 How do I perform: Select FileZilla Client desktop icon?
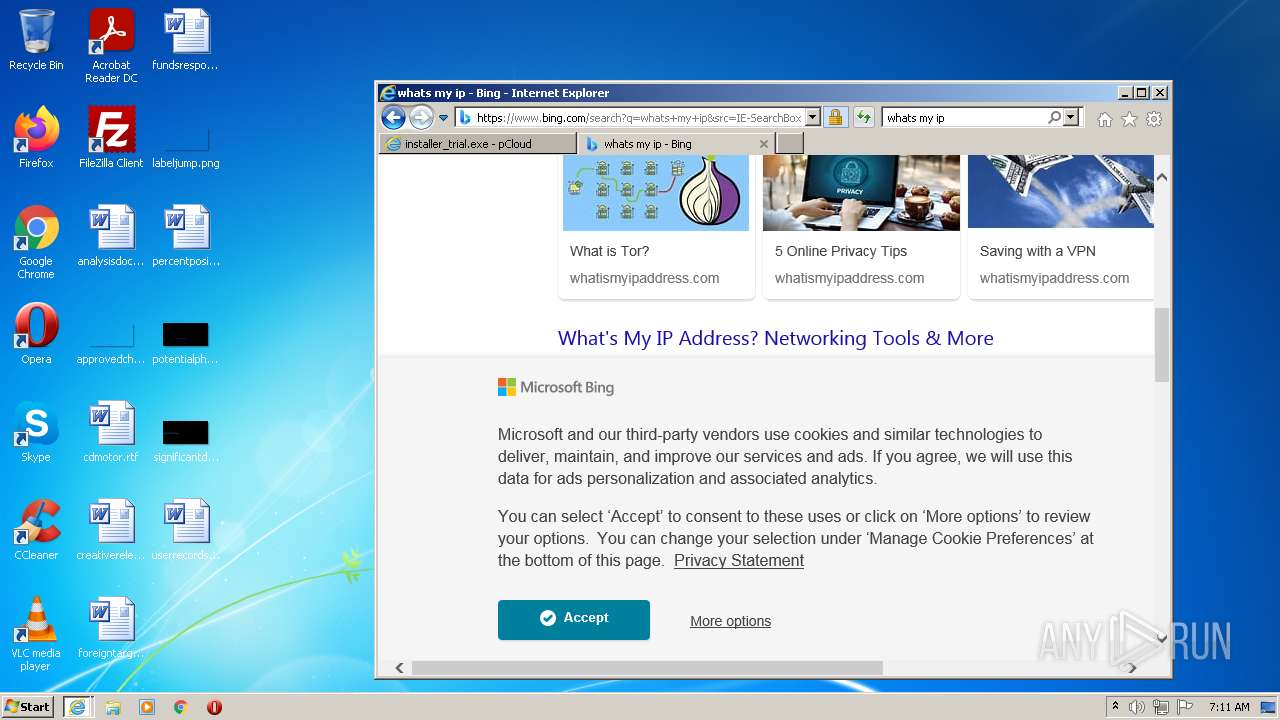point(111,138)
